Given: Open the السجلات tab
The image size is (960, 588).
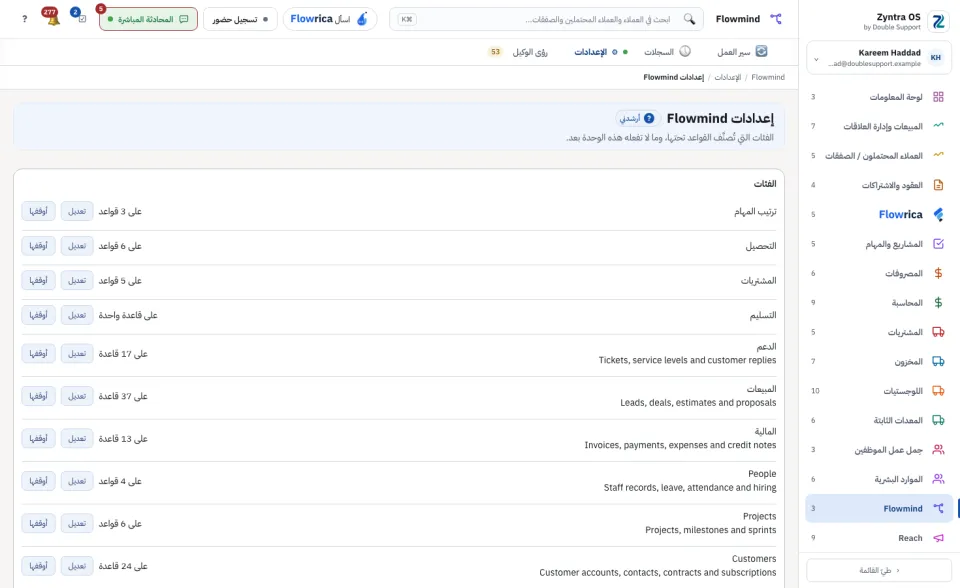Looking at the screenshot, I should tap(667, 52).
